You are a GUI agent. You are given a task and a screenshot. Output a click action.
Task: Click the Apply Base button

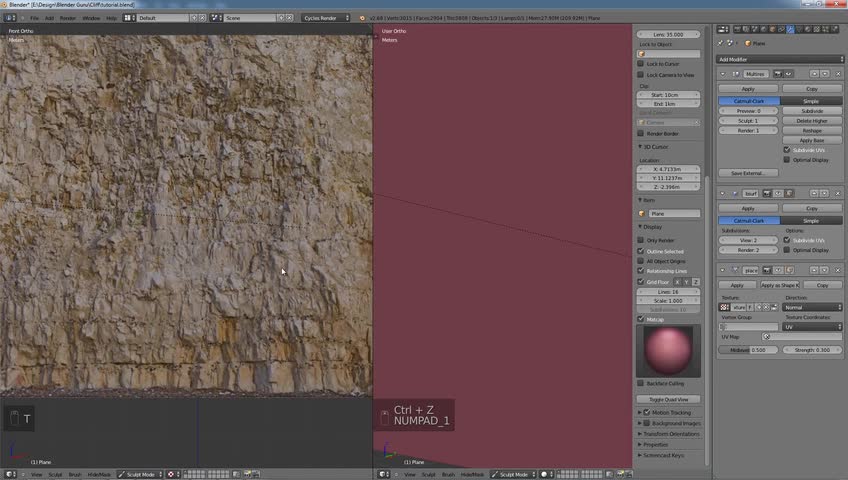tap(812, 140)
